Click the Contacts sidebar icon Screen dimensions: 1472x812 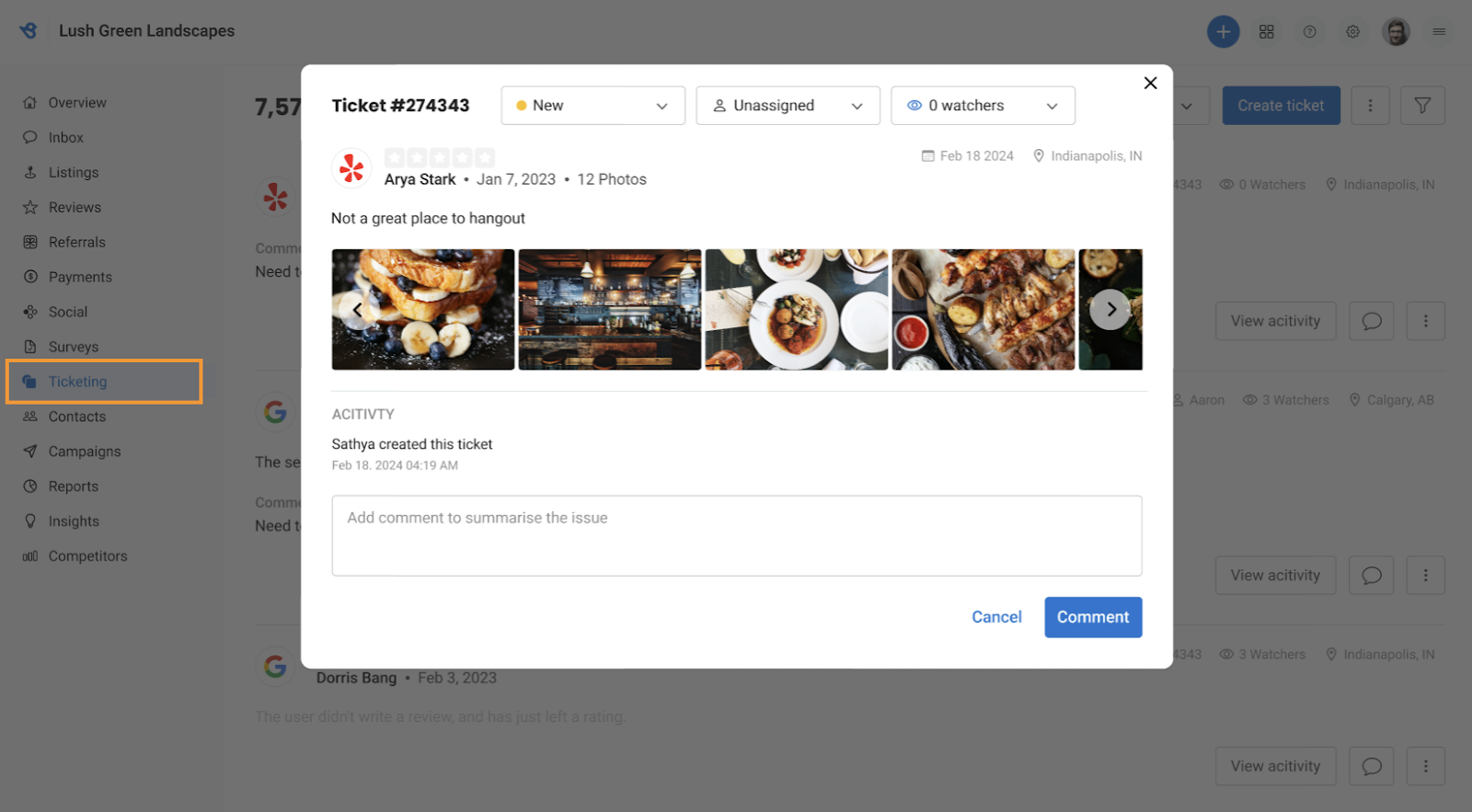30,417
